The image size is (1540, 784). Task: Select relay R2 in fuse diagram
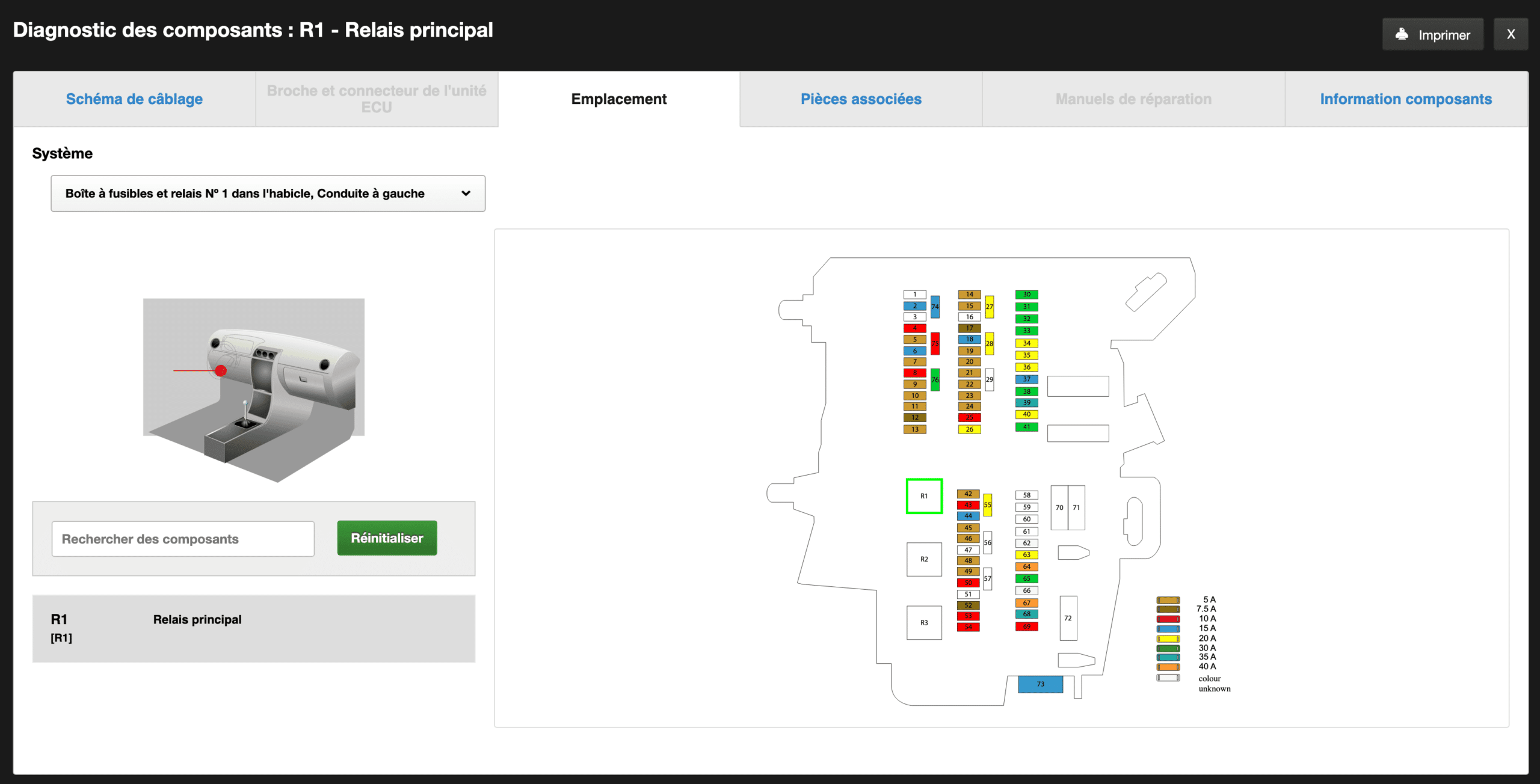[x=924, y=559]
